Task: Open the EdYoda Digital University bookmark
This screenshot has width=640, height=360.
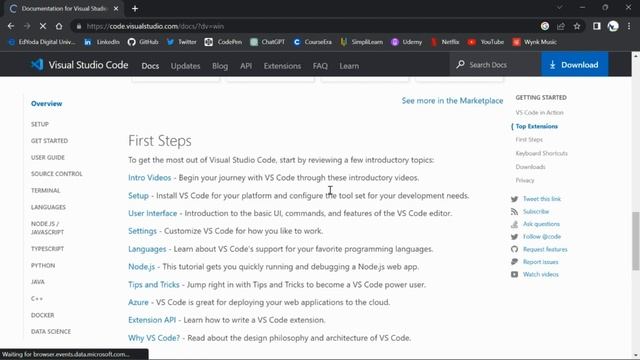Action: (x=42, y=42)
